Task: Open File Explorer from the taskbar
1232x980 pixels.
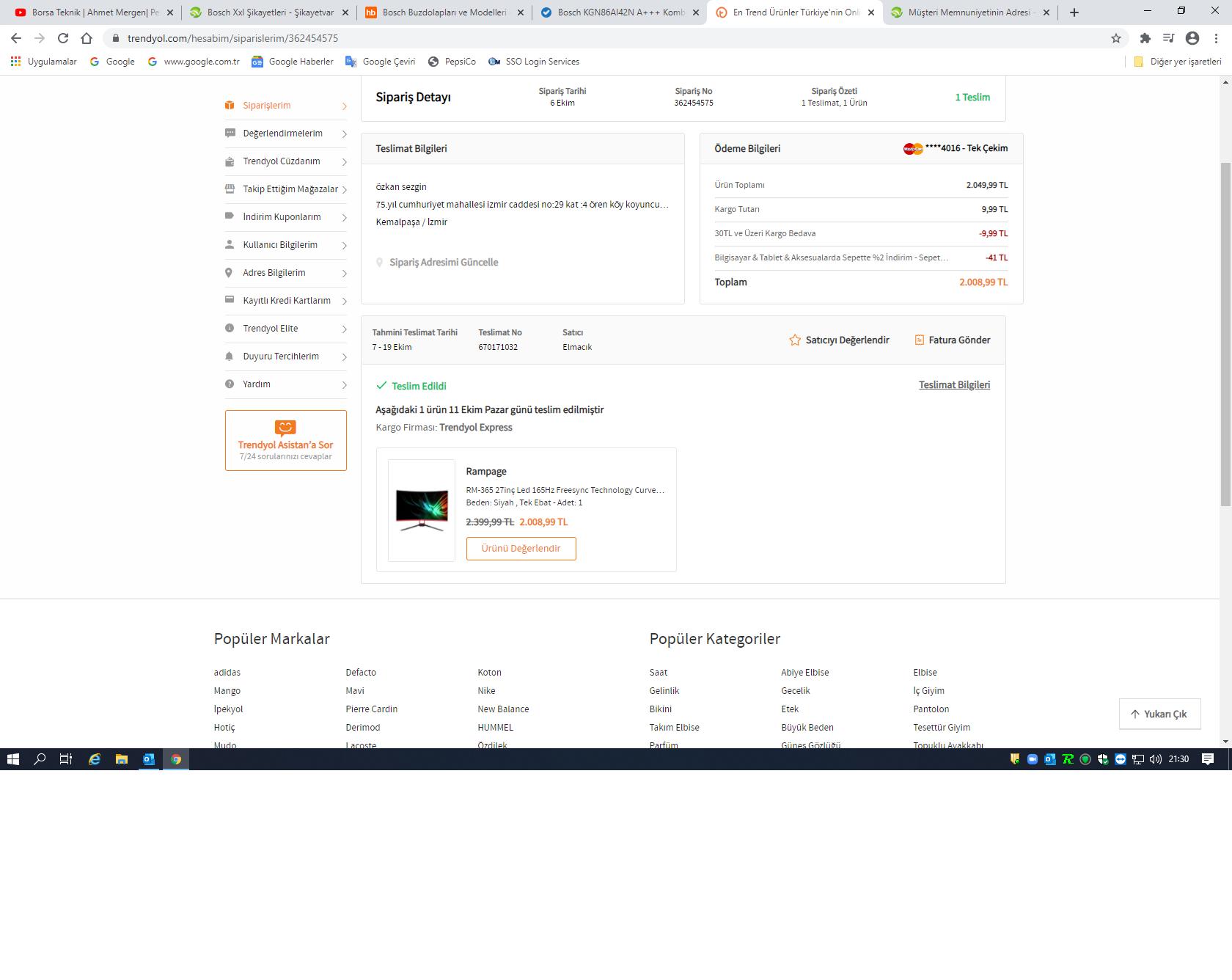Action: point(122,759)
